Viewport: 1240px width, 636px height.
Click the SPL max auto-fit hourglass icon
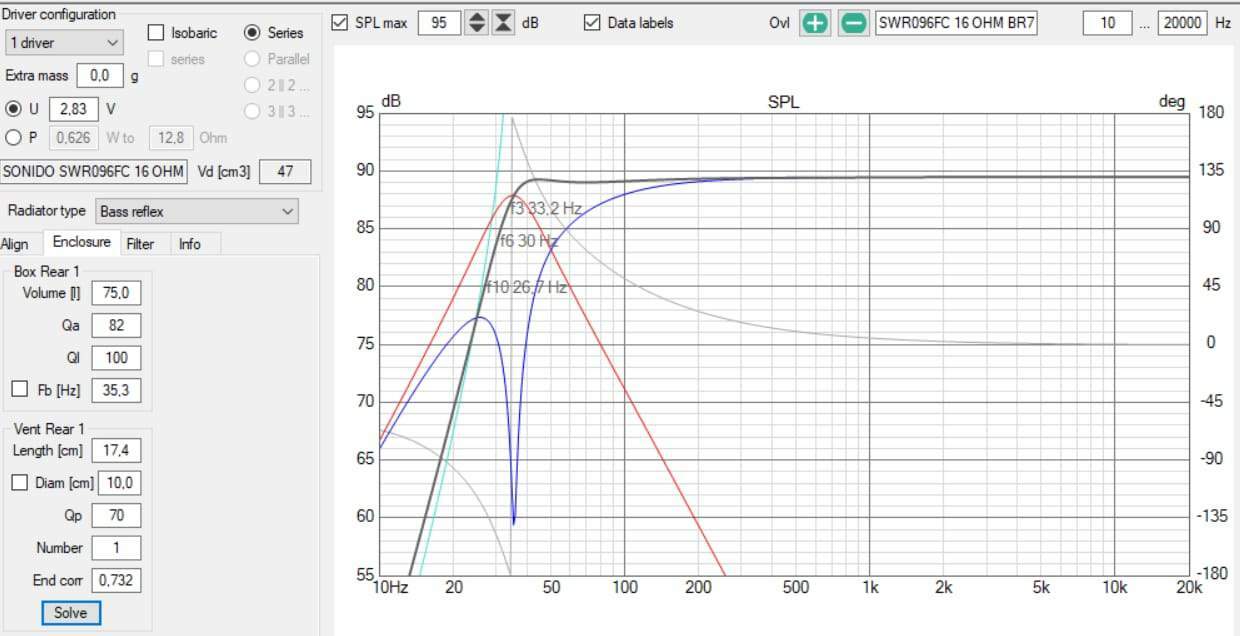point(504,23)
